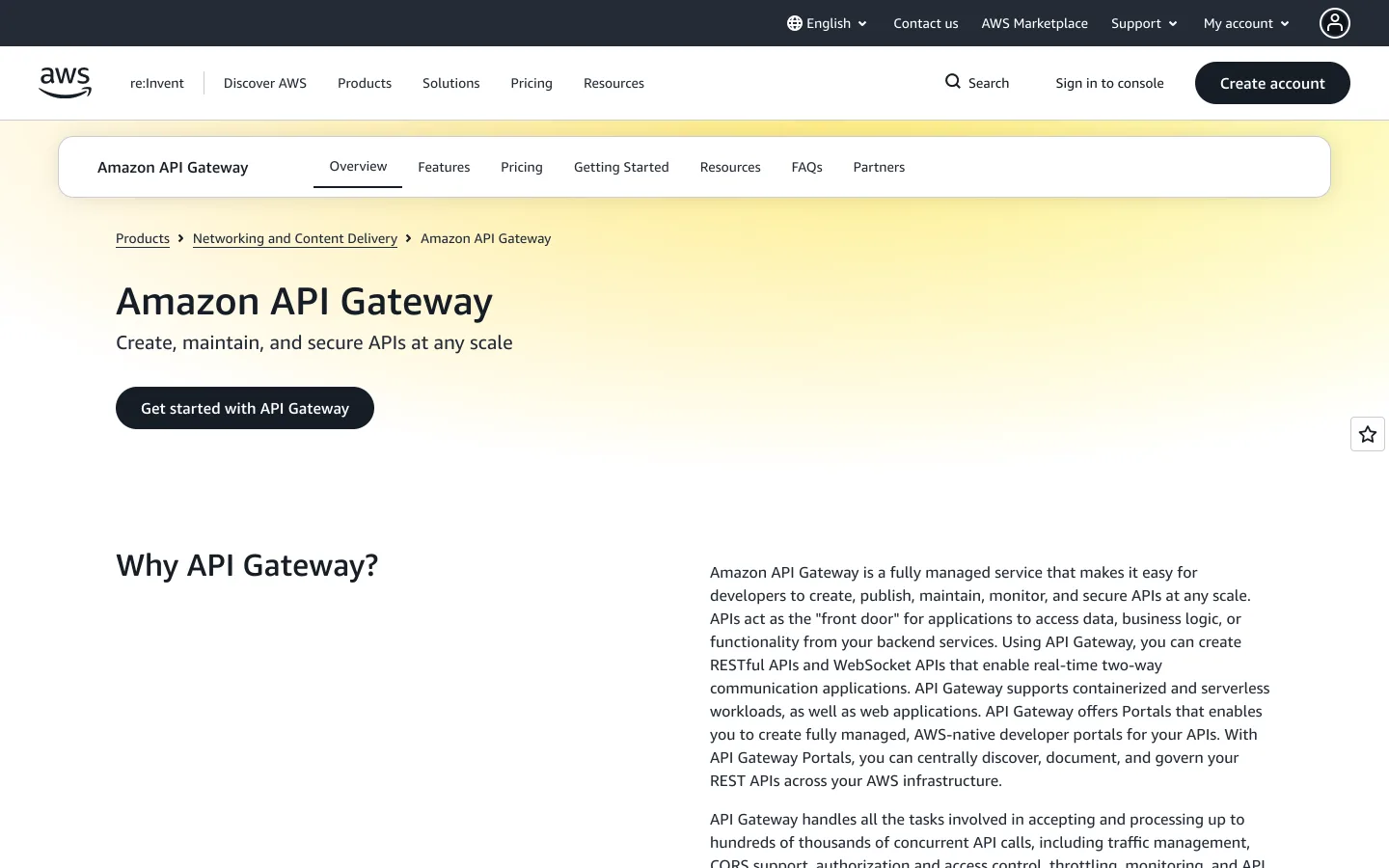Expand the Support dropdown menu
This screenshot has height=868, width=1389.
[x=1144, y=23]
